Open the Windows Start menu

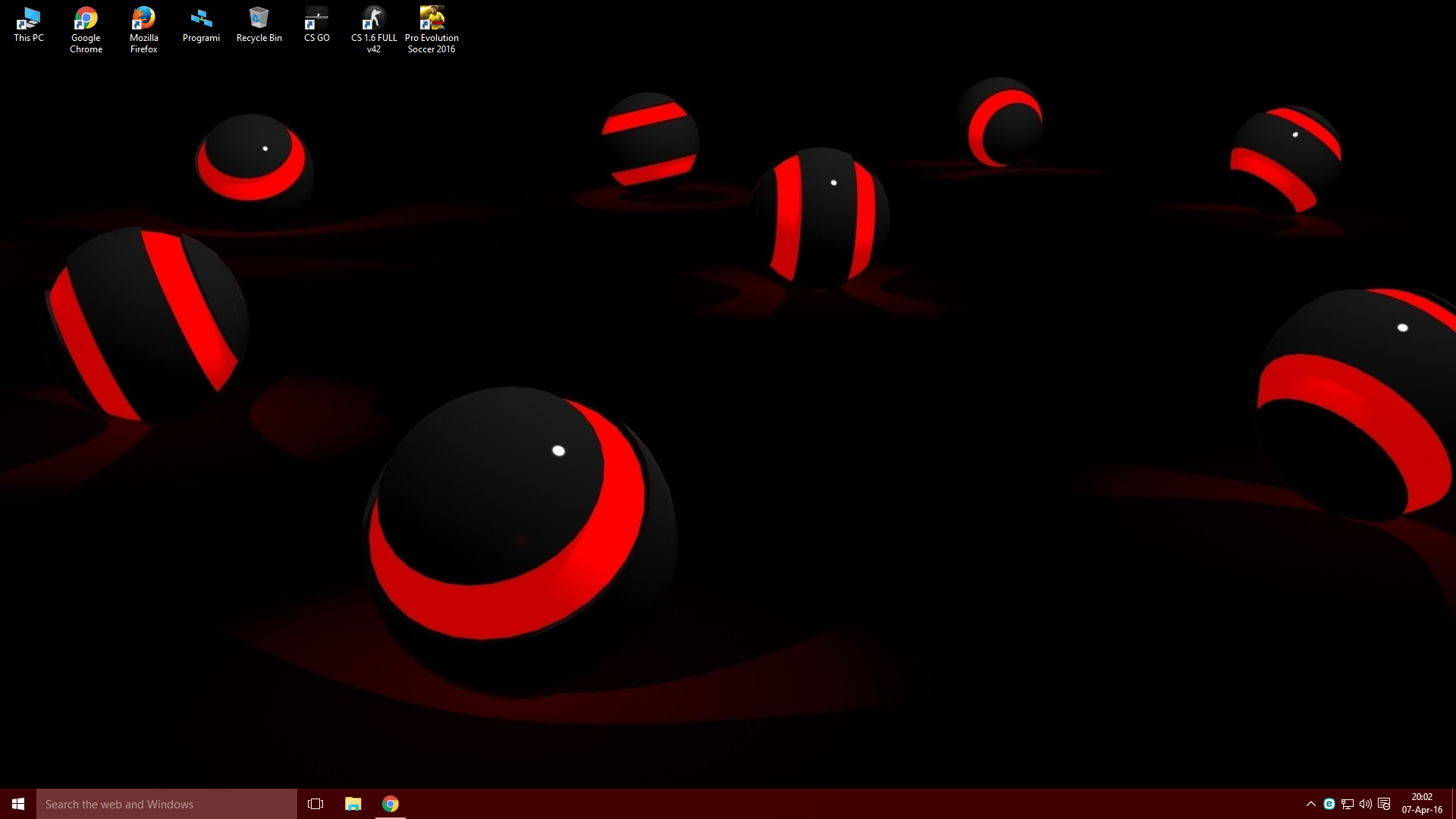coord(18,804)
